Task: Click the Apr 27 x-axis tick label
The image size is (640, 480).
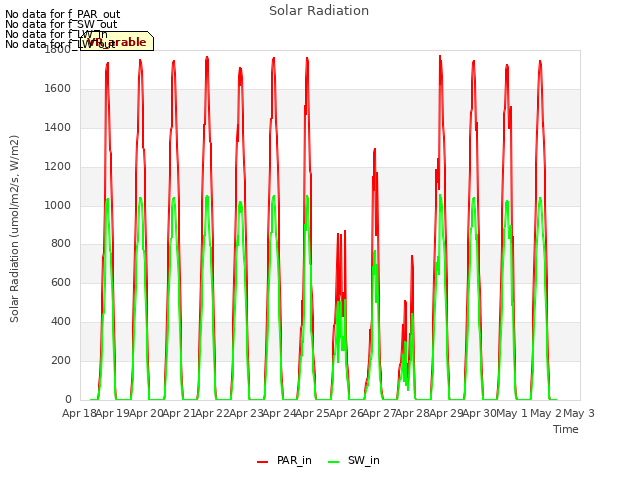Action: [x=379, y=413]
